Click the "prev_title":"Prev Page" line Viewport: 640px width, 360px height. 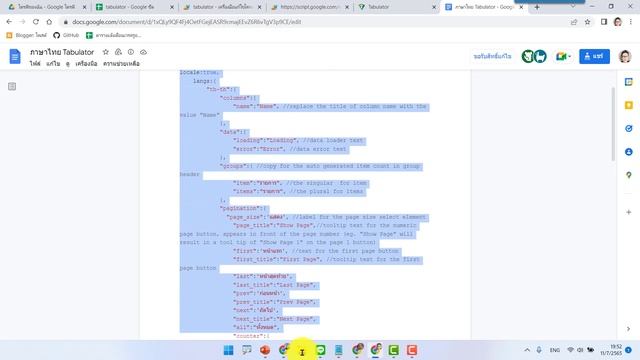coord(275,302)
